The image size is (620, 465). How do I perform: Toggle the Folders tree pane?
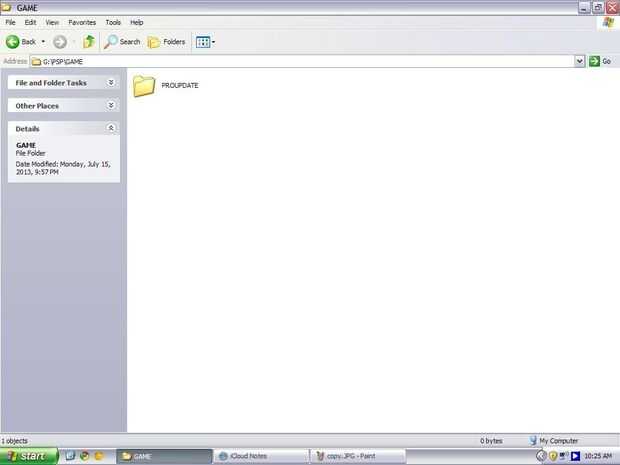click(x=166, y=42)
